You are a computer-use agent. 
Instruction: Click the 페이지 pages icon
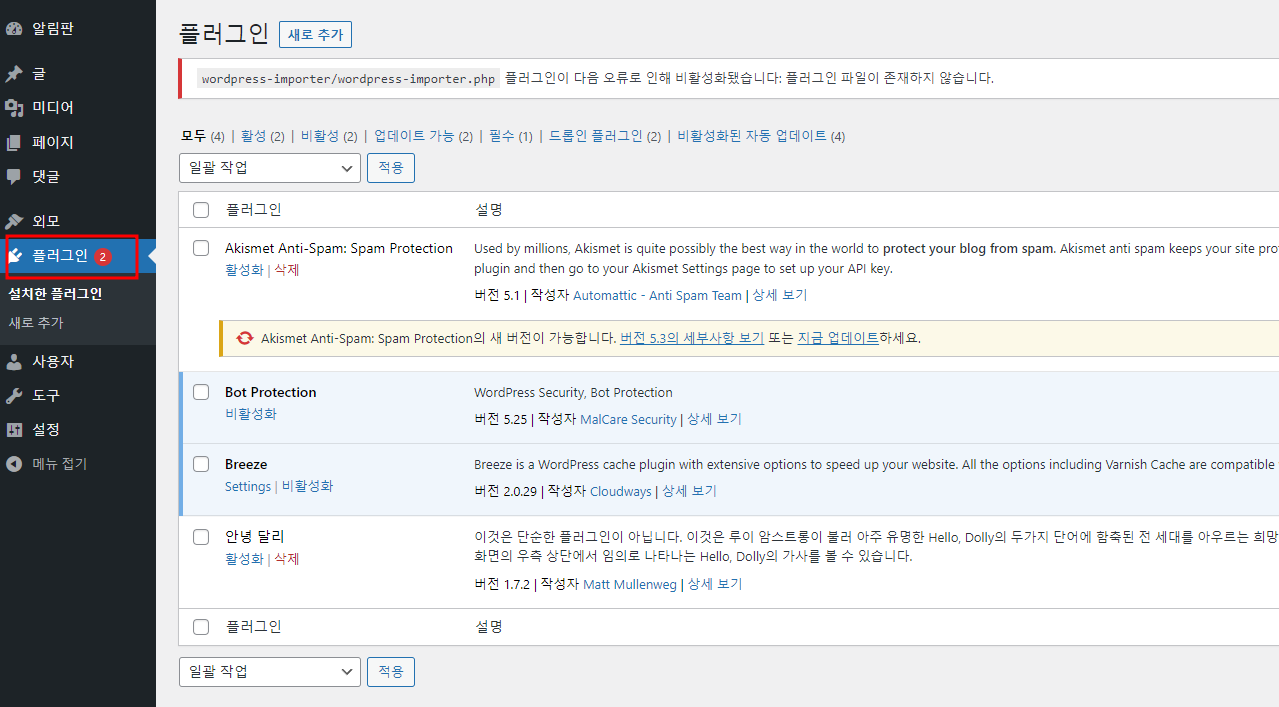[14, 143]
